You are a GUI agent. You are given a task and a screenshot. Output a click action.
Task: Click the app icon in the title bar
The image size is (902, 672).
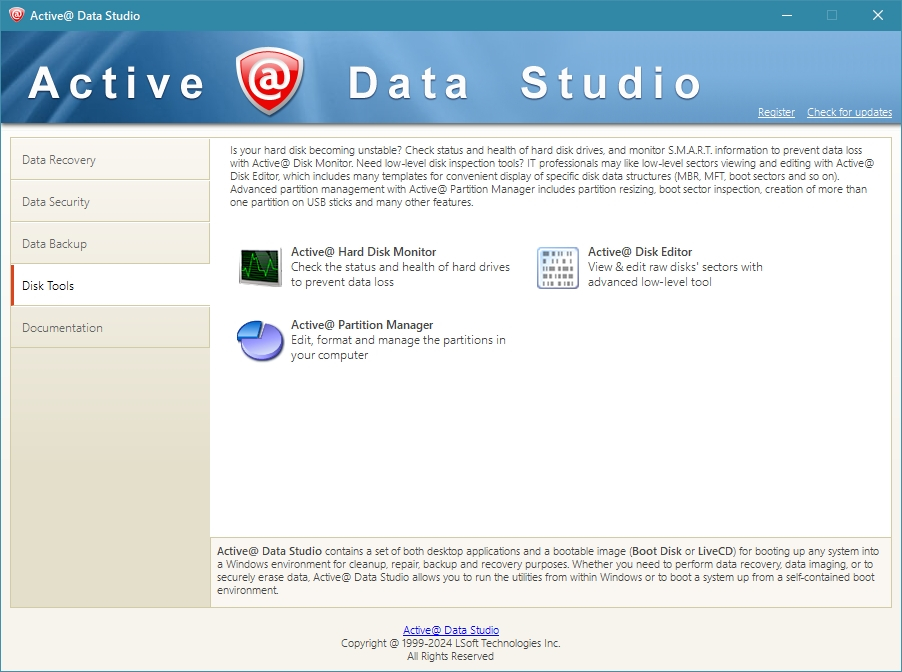[16, 15]
